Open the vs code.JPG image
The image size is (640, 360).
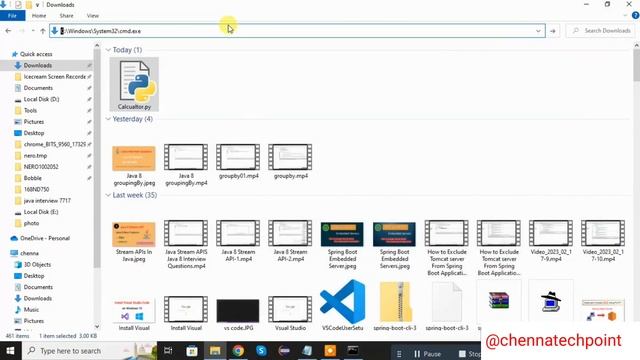[x=238, y=311]
